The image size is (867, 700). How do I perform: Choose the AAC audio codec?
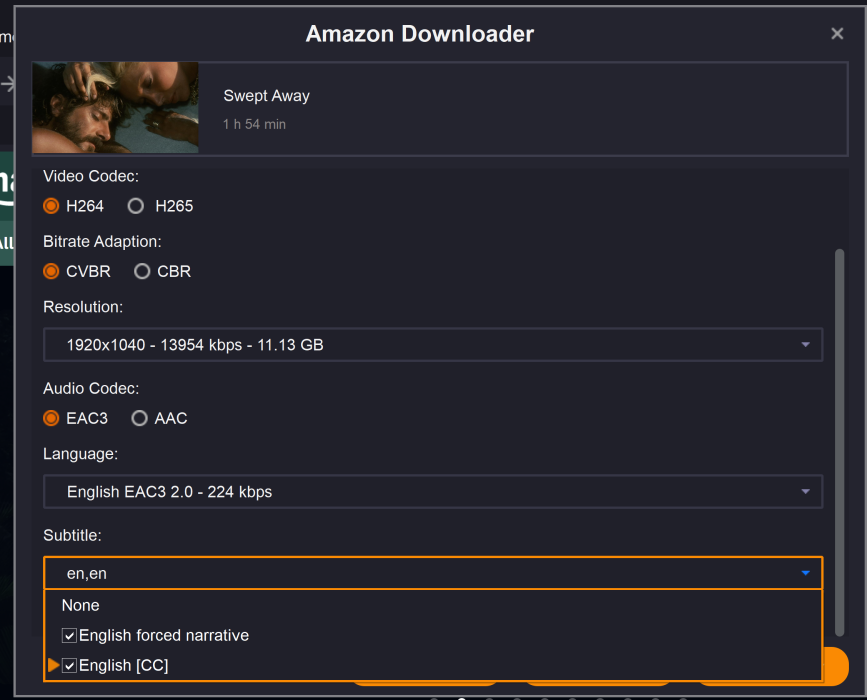tap(140, 418)
